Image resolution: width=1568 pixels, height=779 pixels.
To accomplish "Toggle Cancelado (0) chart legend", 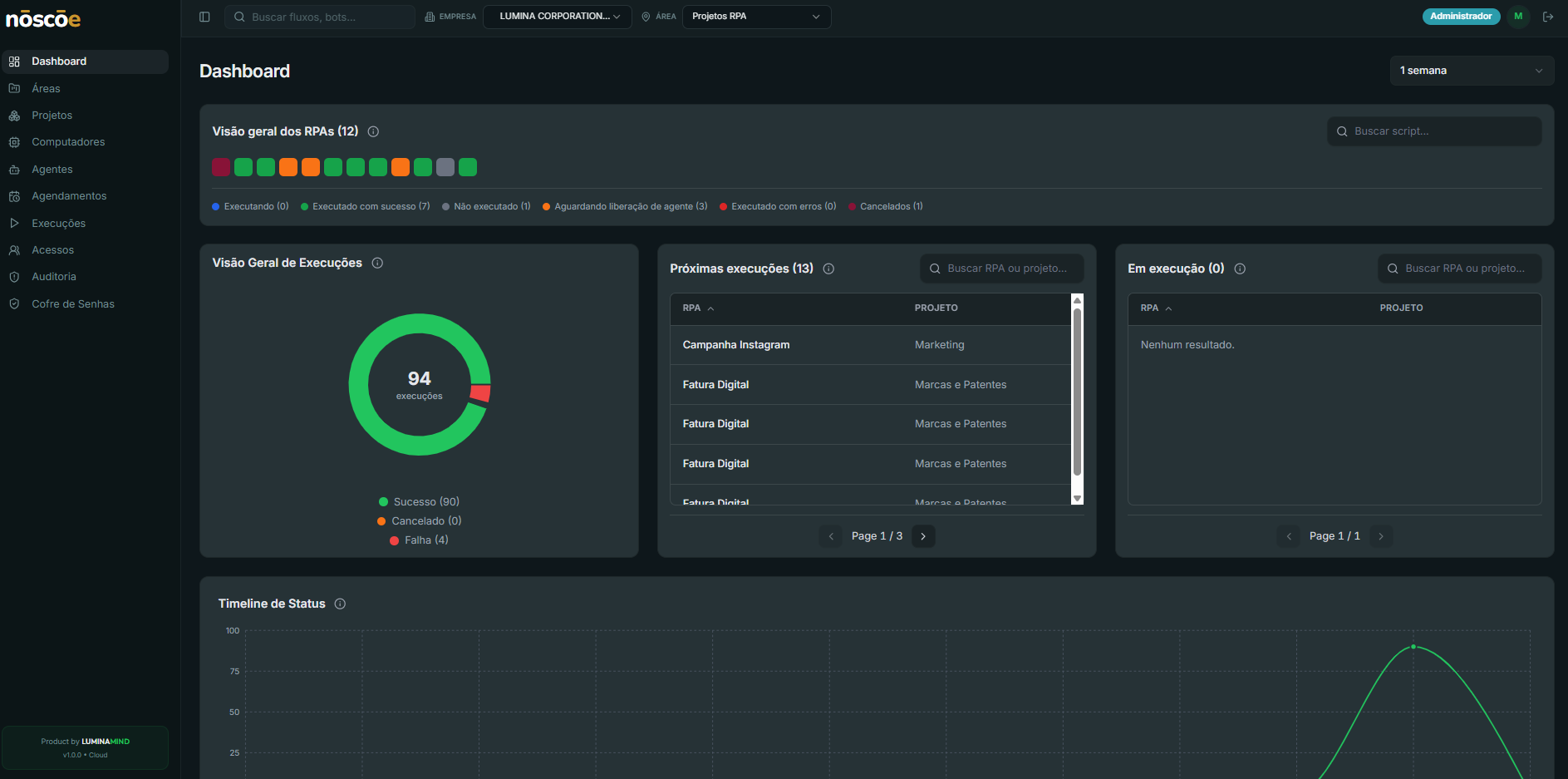I will click(x=419, y=521).
